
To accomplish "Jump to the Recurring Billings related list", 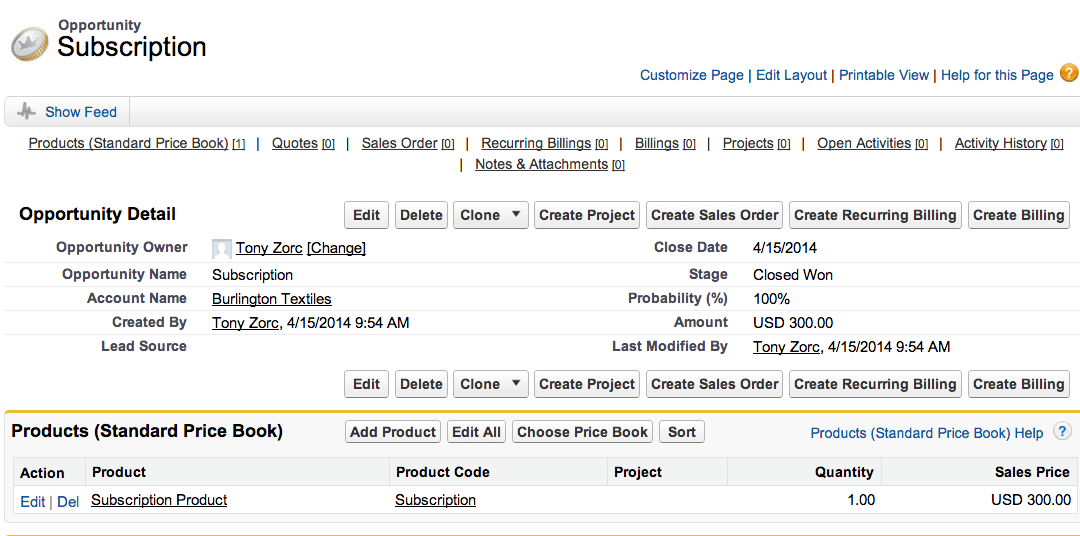I will (x=536, y=143).
